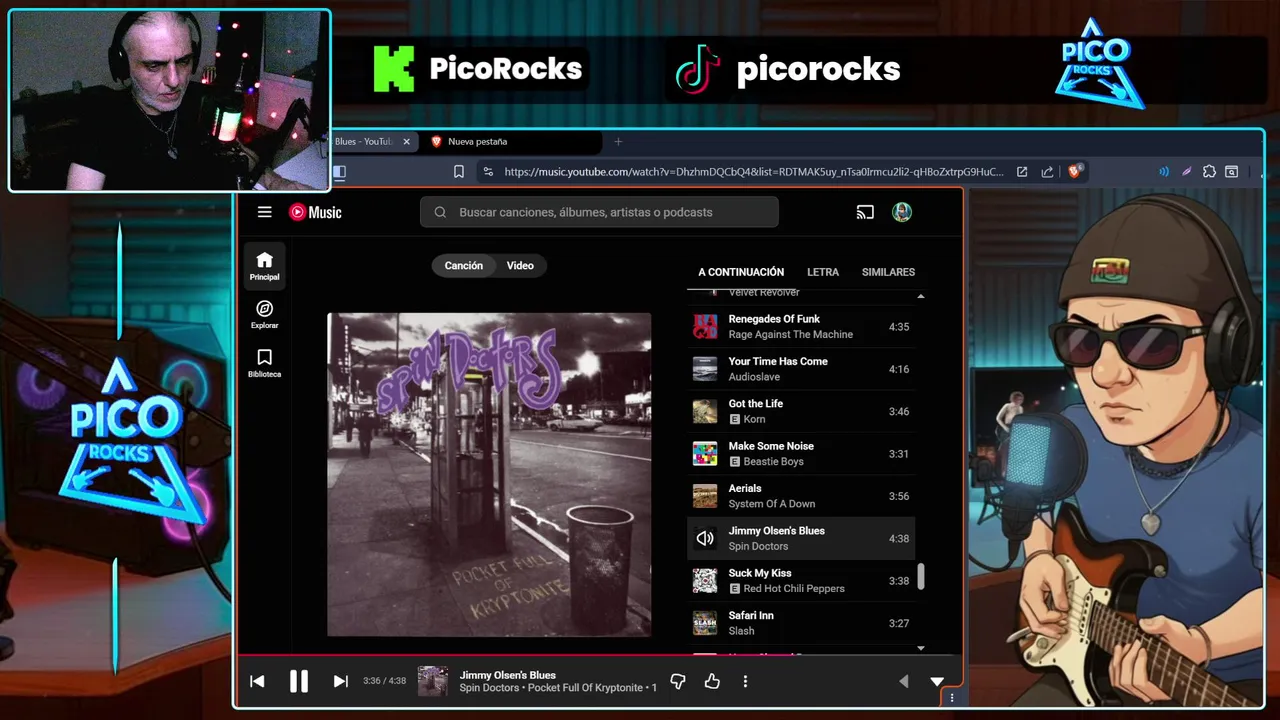Click the browser address bar URL
Viewport: 1280px width, 720px height.
tap(753, 172)
